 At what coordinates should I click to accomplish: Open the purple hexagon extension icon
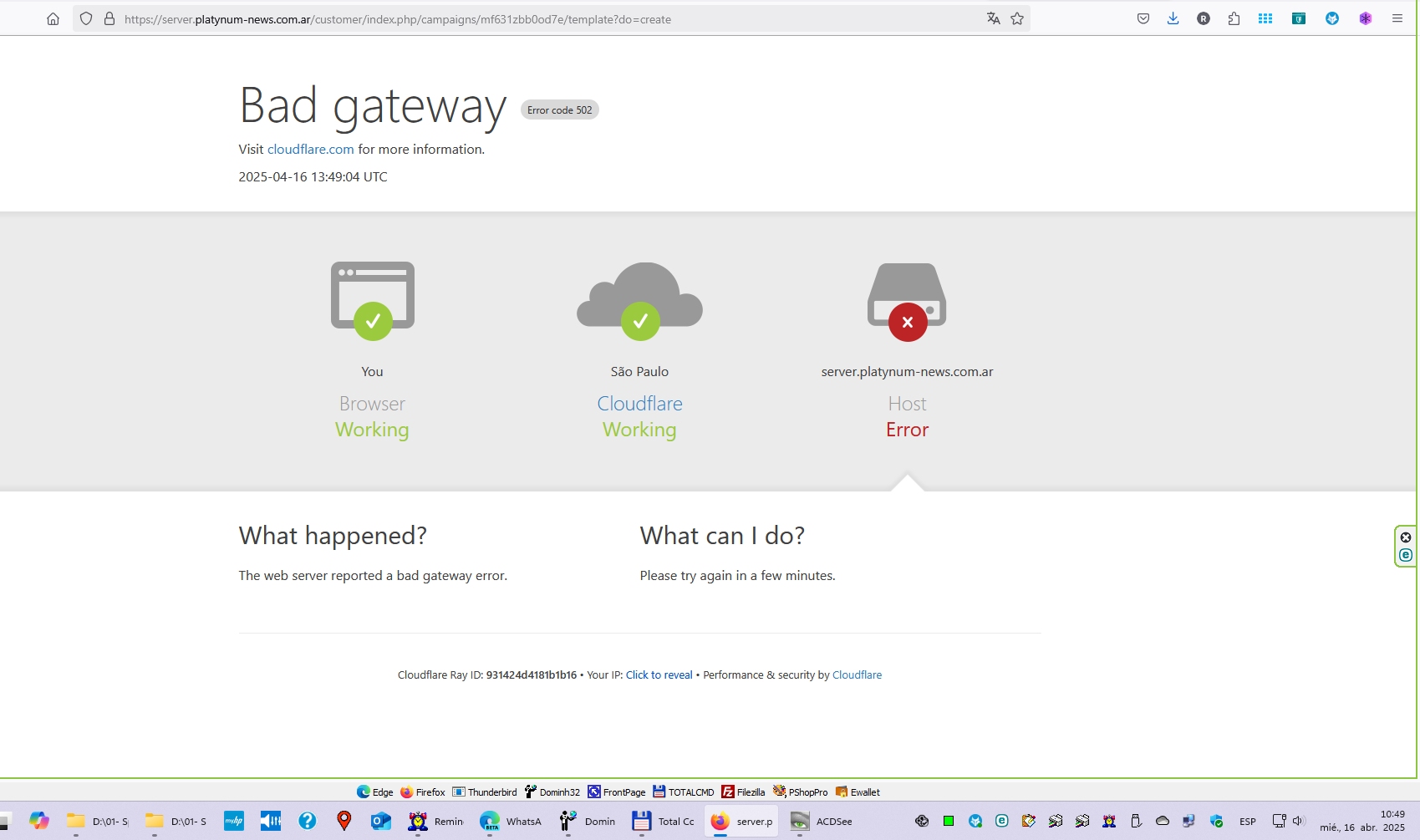tap(1366, 18)
